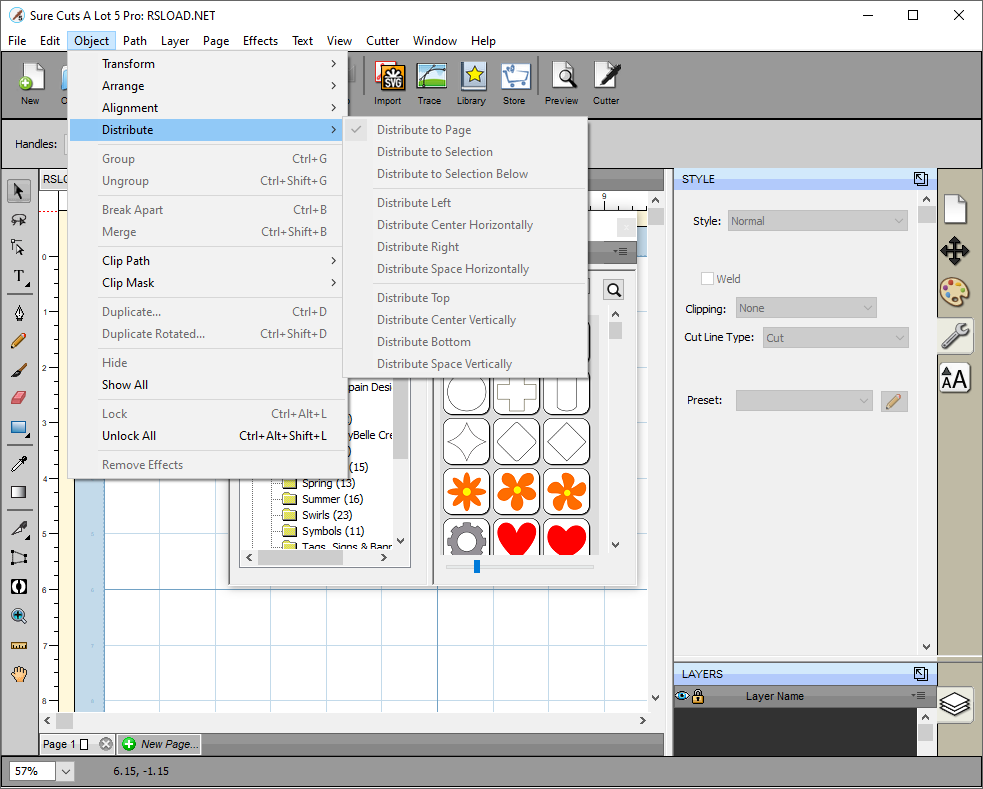Choose Distribute to Page option

pos(465,130)
